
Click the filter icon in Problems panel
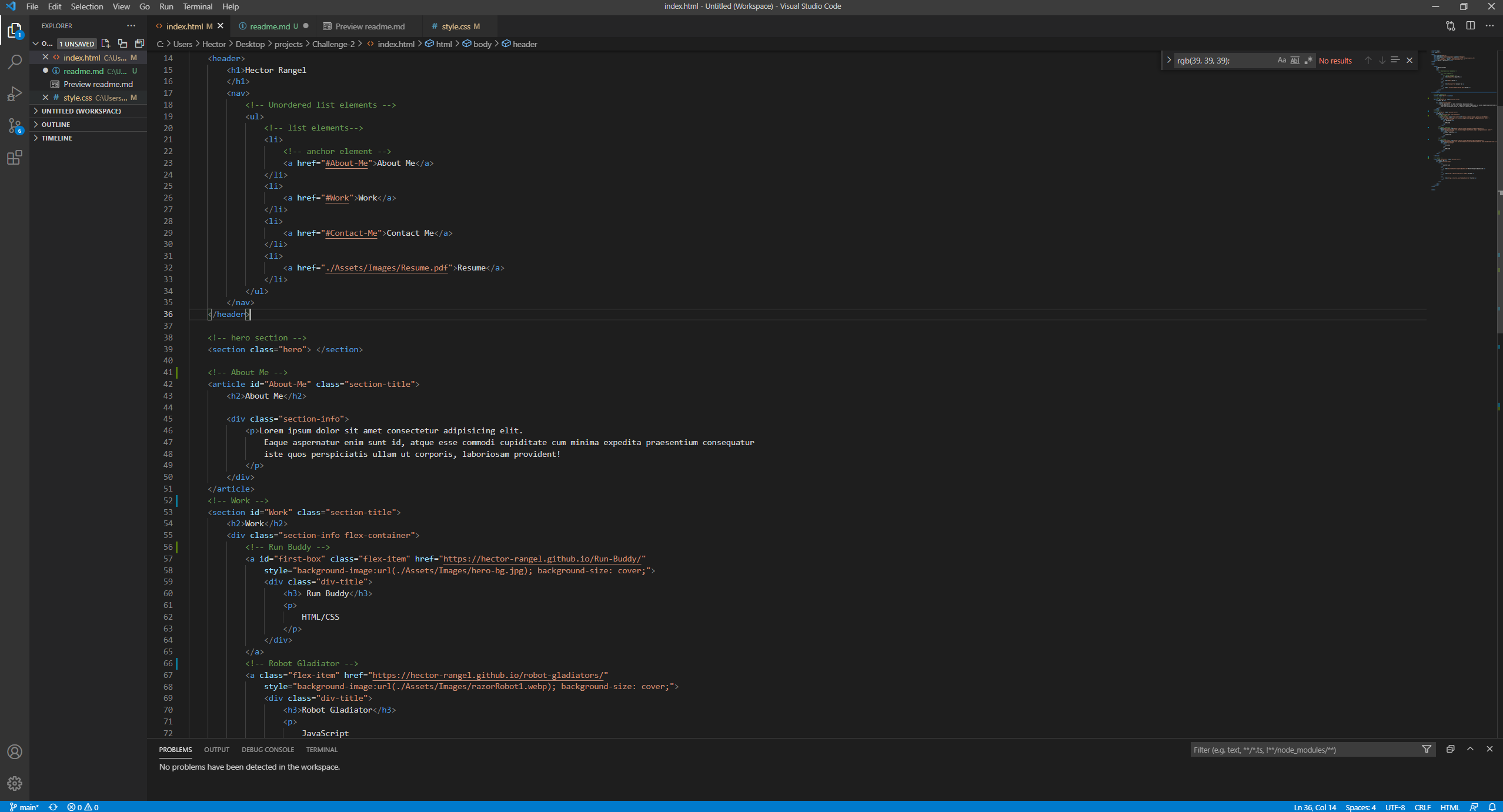(1427, 749)
